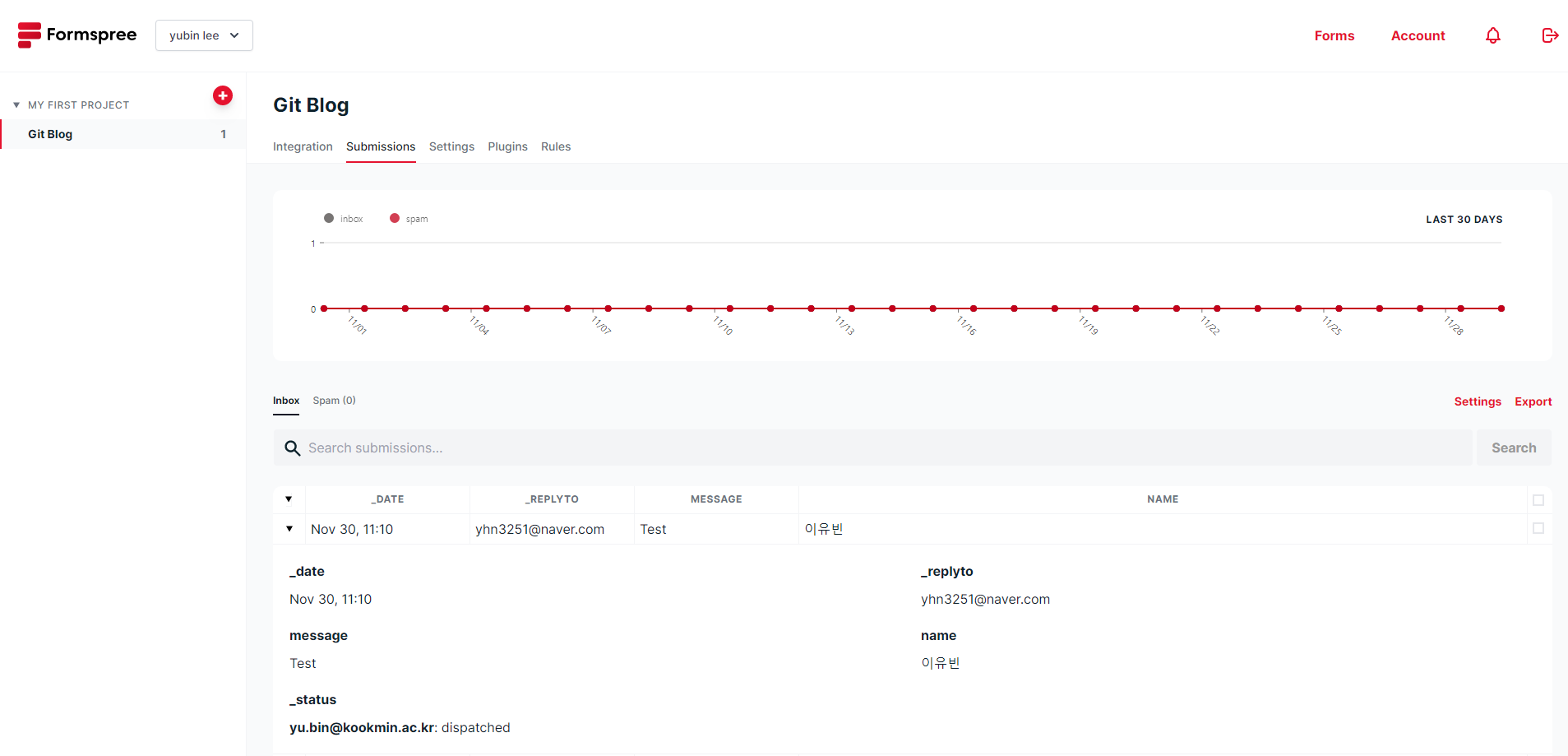Click the NAME column header
Image resolution: width=1568 pixels, height=756 pixels.
[x=1163, y=499]
